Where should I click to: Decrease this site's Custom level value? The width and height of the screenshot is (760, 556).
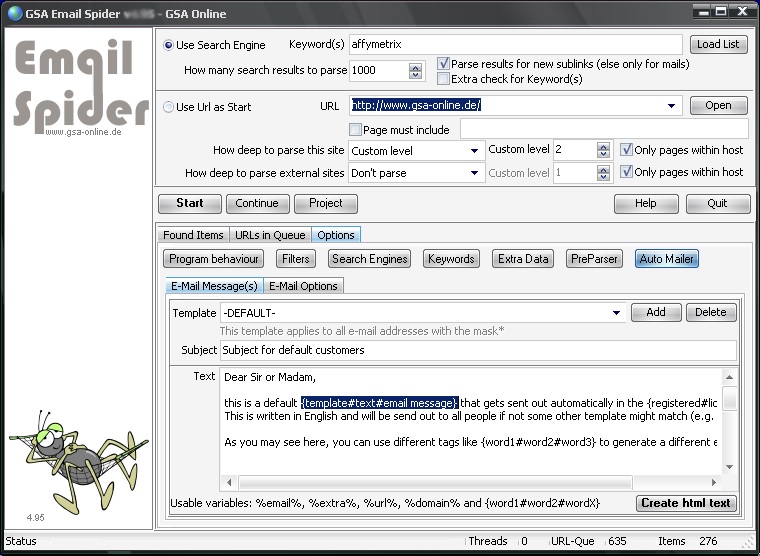(603, 154)
